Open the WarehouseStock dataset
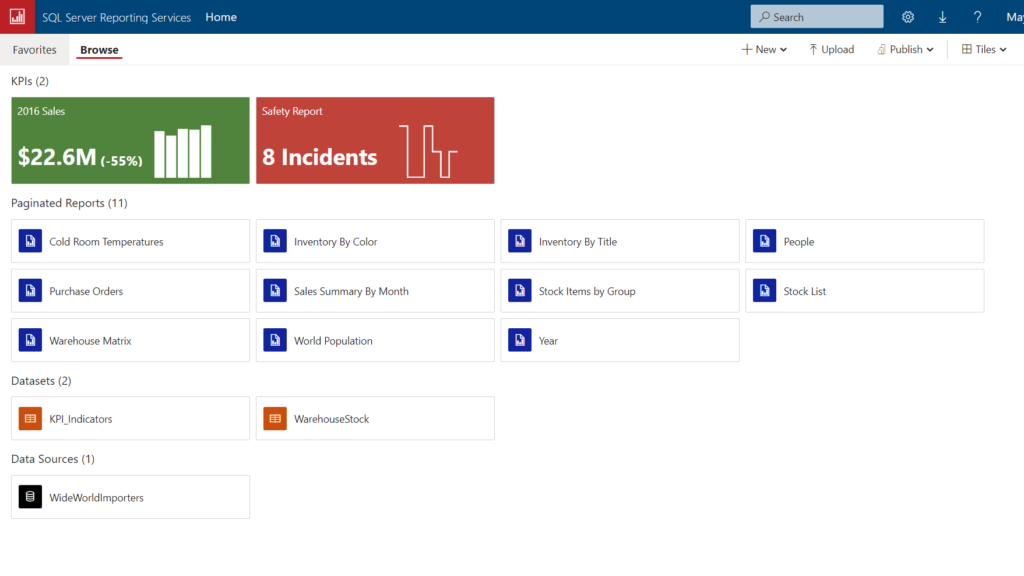This screenshot has width=1024, height=576. click(376, 419)
